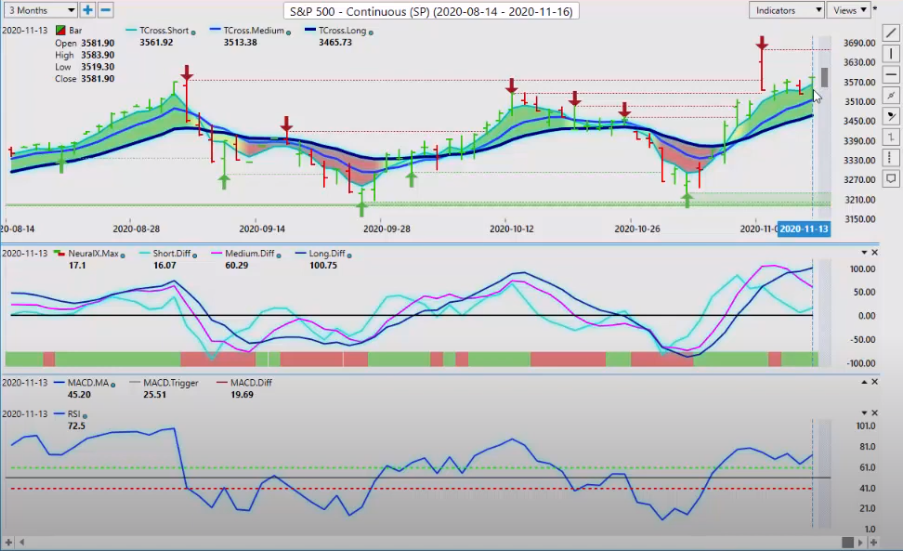Click the bottom-right plus expand button
This screenshot has height=551, width=903.
[x=874, y=542]
